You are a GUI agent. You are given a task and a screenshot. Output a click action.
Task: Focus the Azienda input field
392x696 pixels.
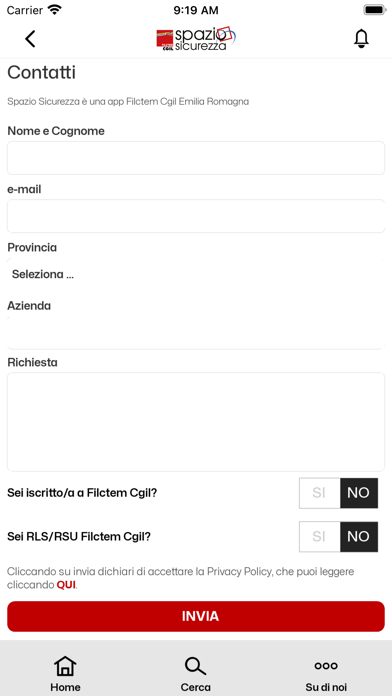pos(196,332)
